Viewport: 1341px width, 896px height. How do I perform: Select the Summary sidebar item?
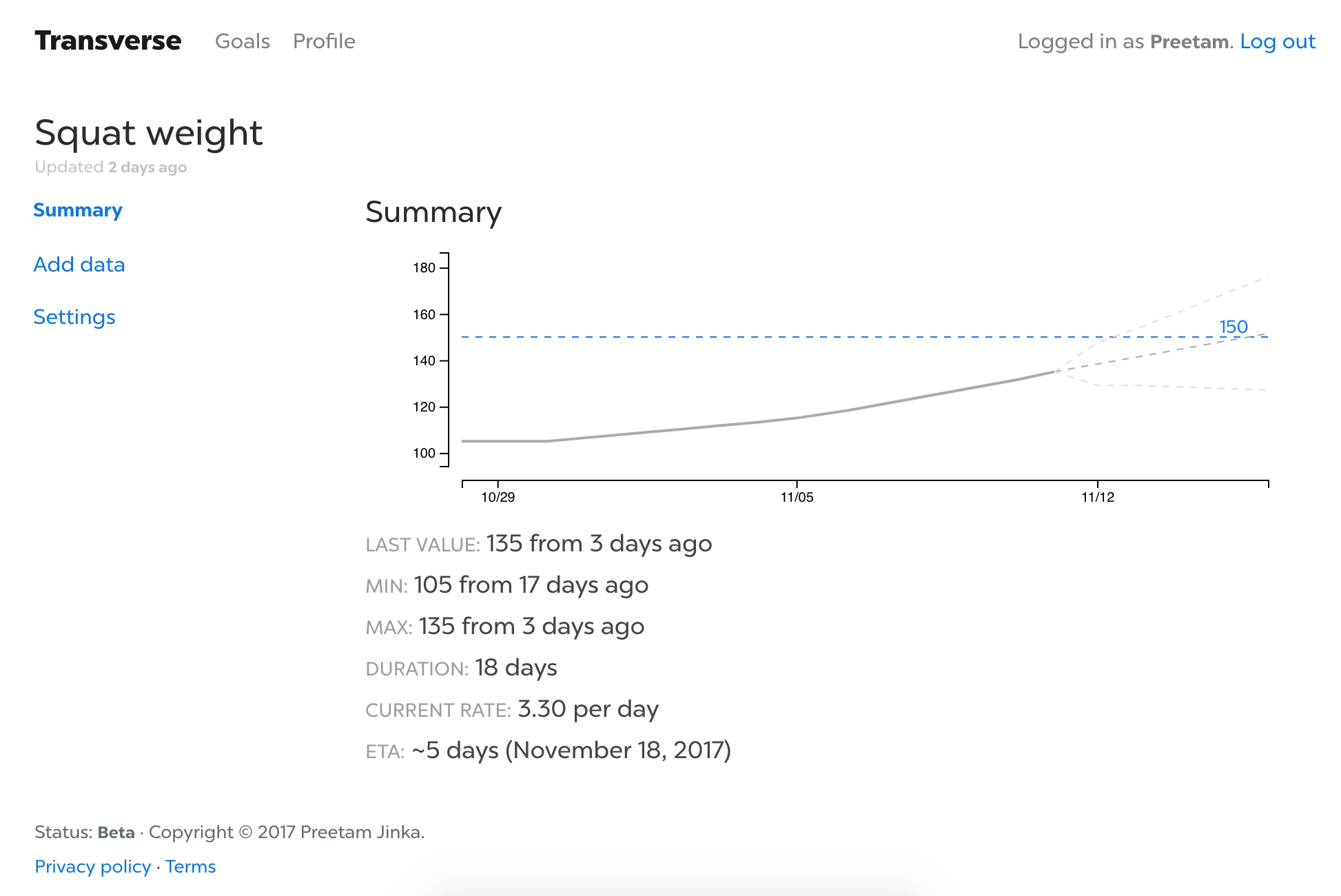tap(78, 210)
